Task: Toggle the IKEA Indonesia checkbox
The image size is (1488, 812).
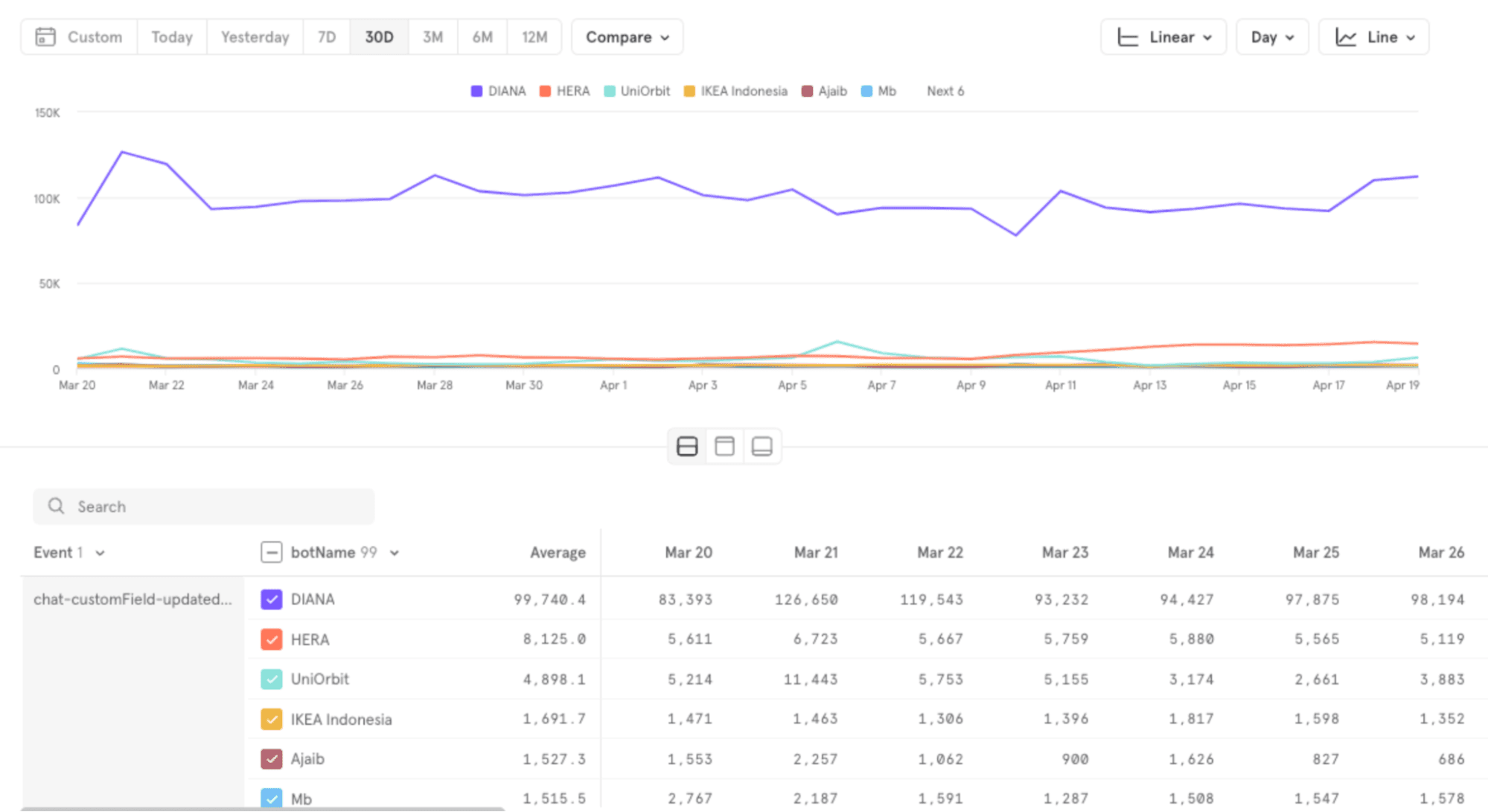Action: [271, 719]
